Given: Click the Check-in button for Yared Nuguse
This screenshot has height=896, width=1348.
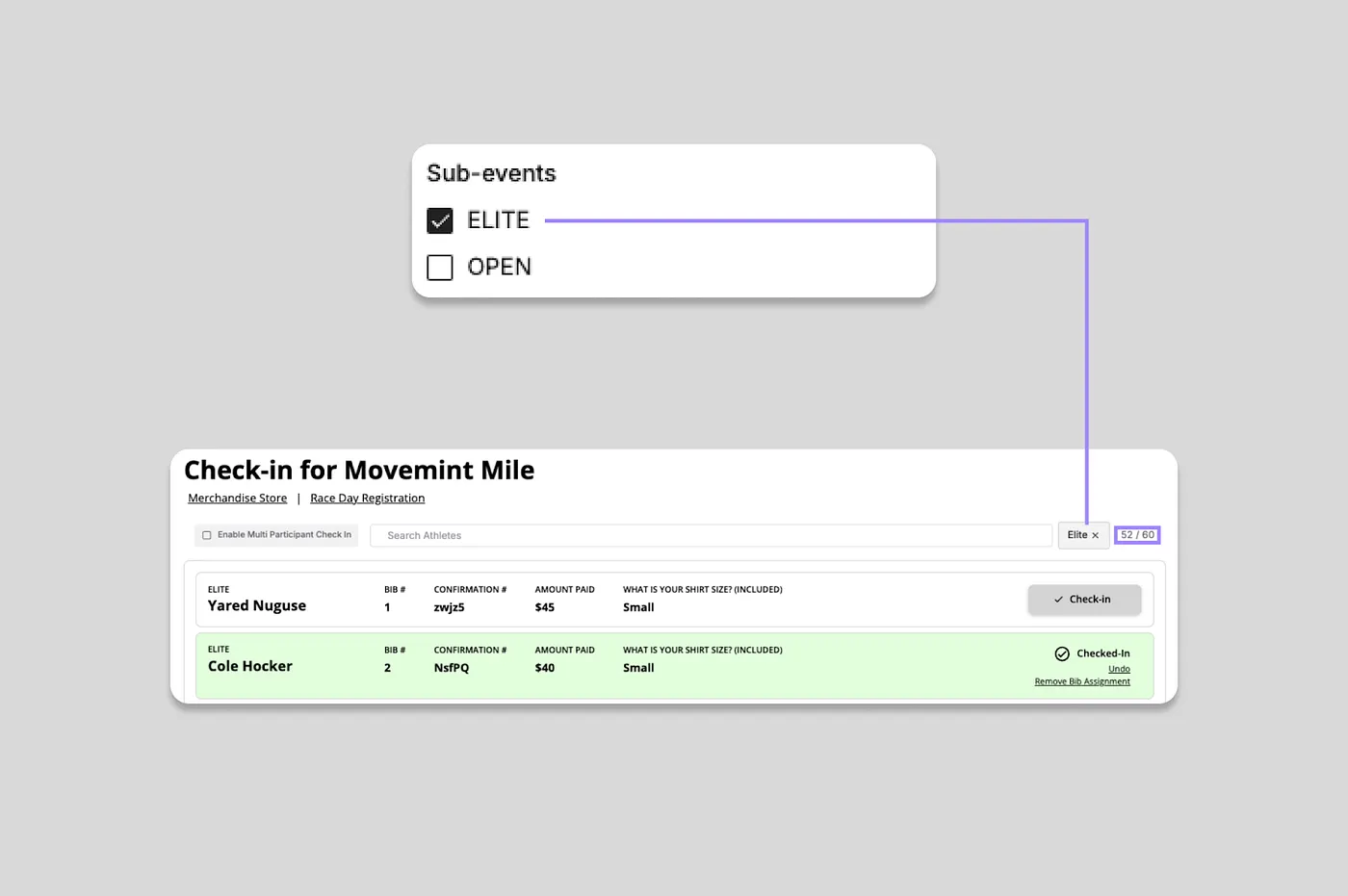Looking at the screenshot, I should click(1084, 600).
